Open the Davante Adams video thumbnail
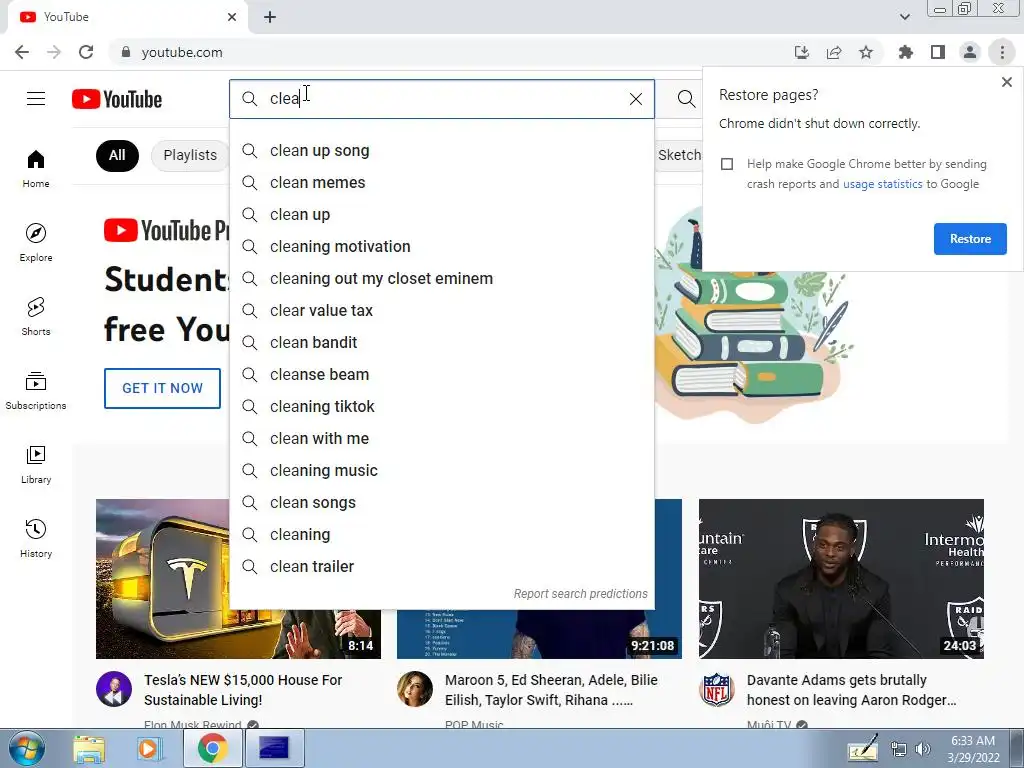The width and height of the screenshot is (1024, 768). (841, 579)
